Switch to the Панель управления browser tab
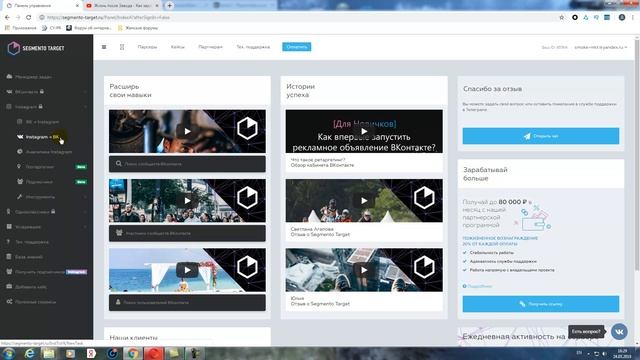Viewport: 640px width, 360px height. 41,6
